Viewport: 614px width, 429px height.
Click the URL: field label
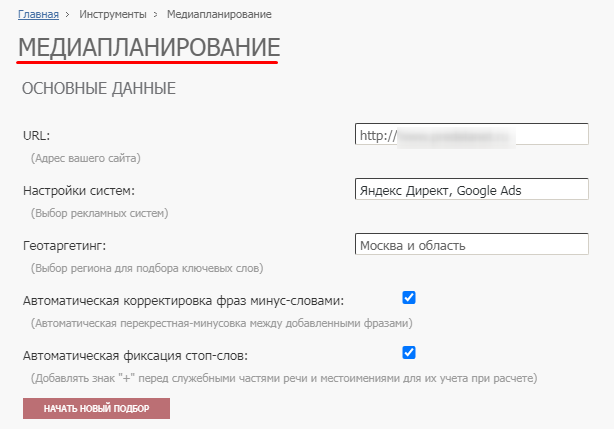[35, 135]
